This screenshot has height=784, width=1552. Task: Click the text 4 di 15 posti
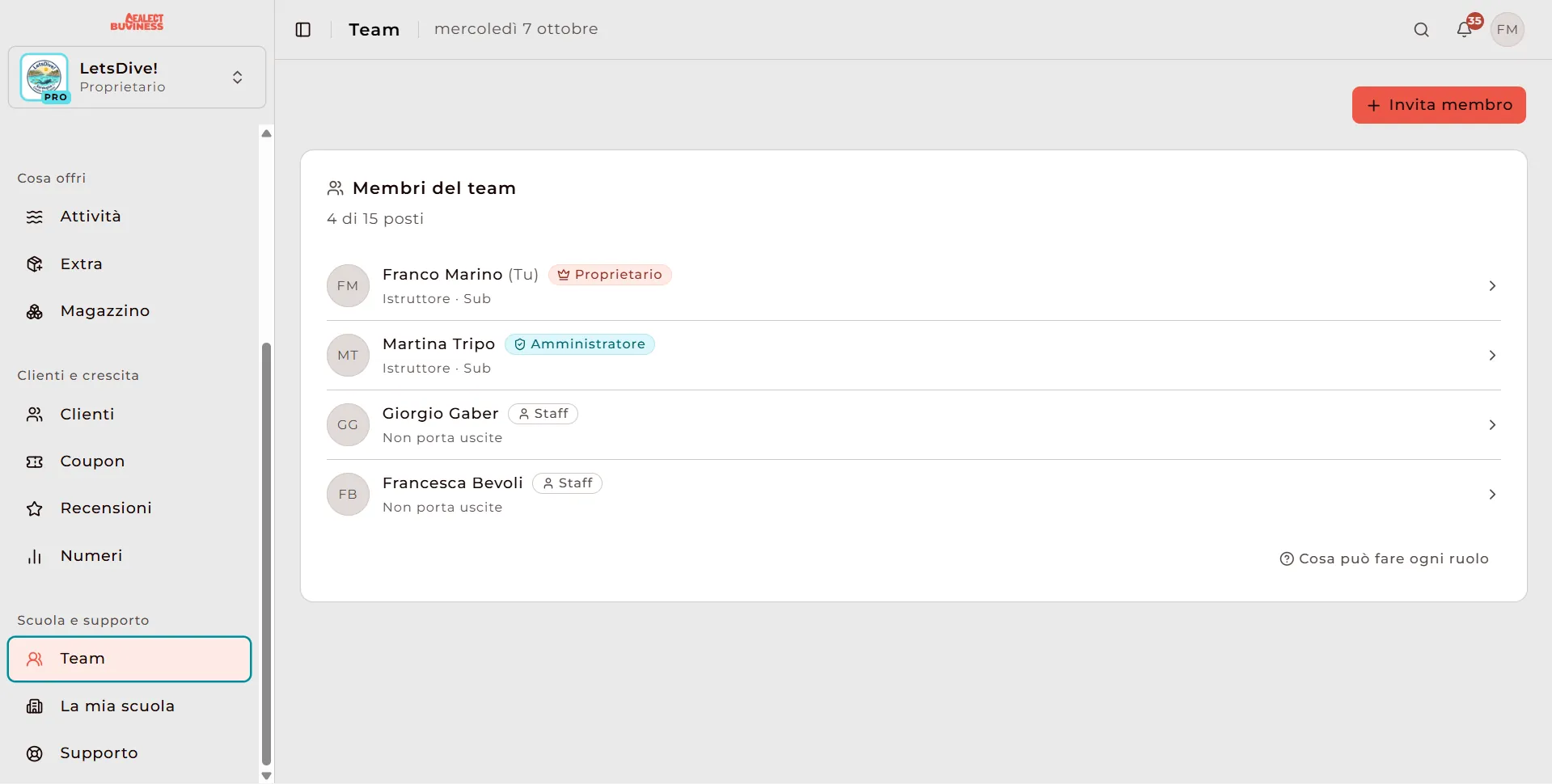(x=375, y=219)
